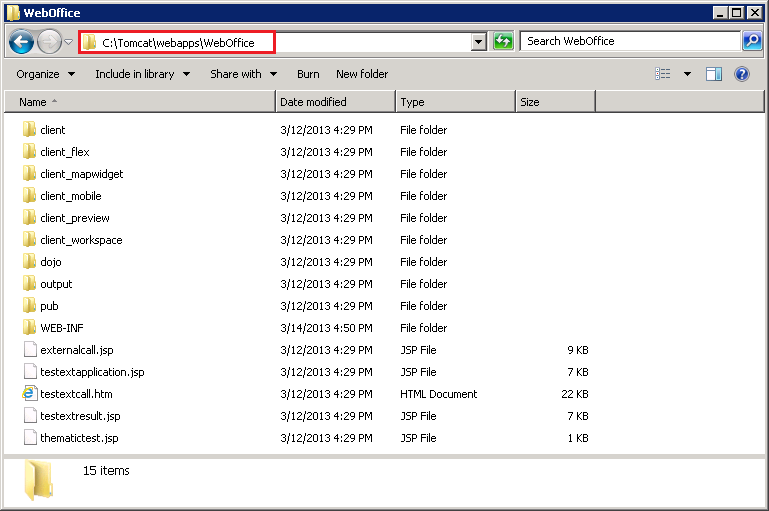Select the pub folder icon
This screenshot has width=769, height=511.
coord(29,306)
